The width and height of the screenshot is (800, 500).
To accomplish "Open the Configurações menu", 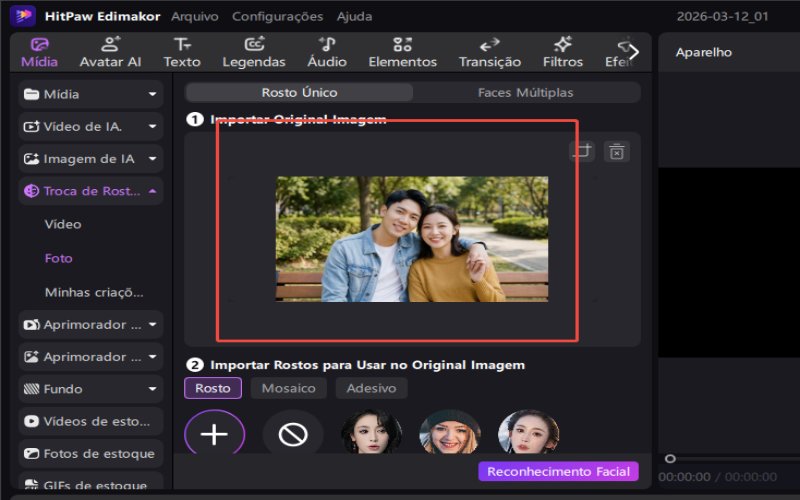I will click(277, 17).
